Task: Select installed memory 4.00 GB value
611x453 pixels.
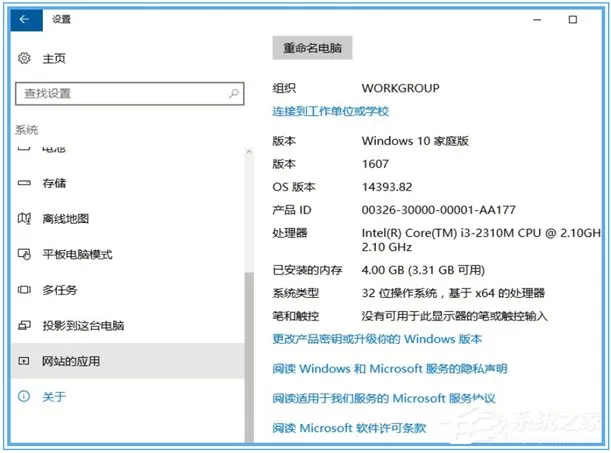Action: tap(423, 270)
